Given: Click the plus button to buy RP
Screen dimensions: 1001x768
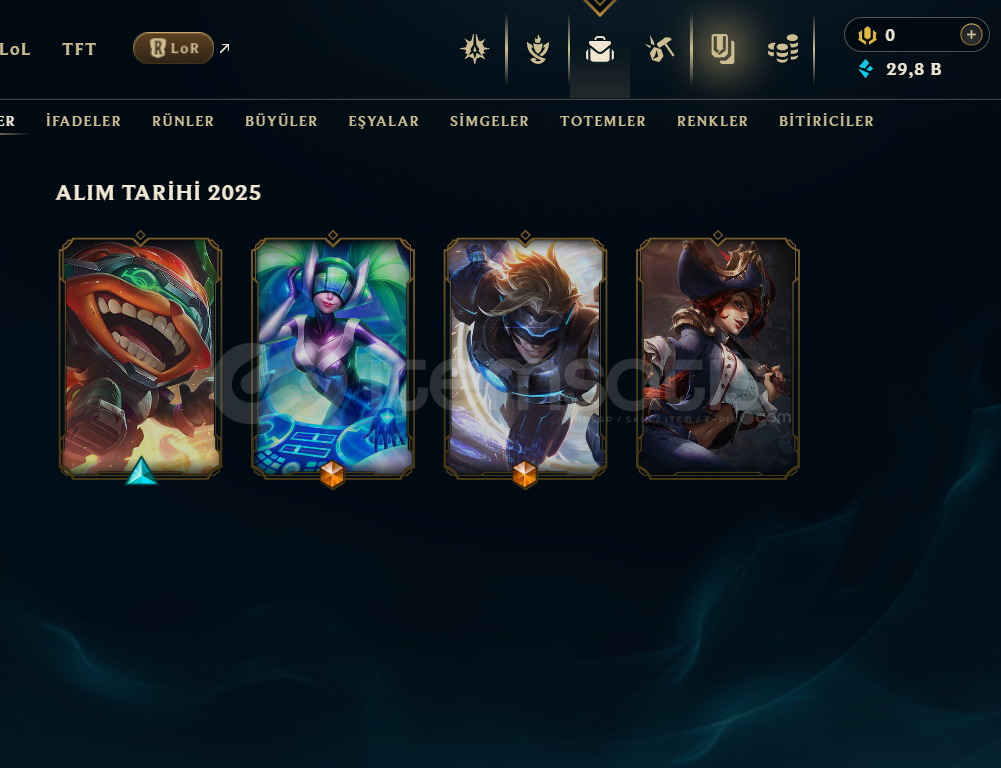Looking at the screenshot, I should [x=970, y=34].
